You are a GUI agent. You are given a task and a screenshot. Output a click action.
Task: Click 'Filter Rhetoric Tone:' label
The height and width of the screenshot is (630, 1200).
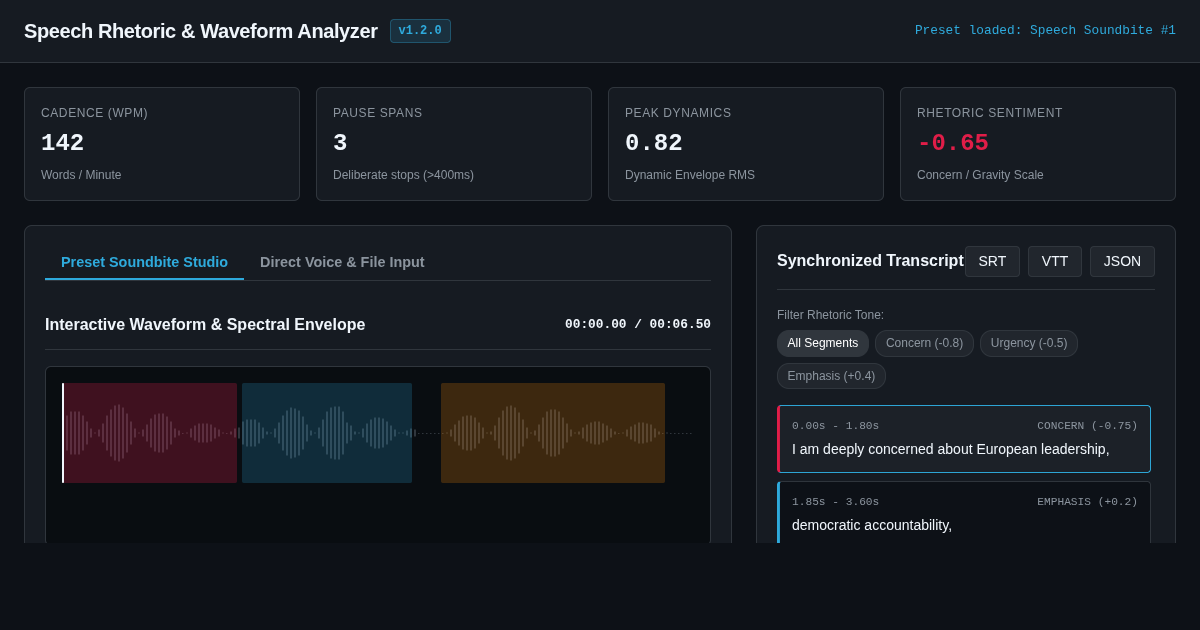coord(830,315)
